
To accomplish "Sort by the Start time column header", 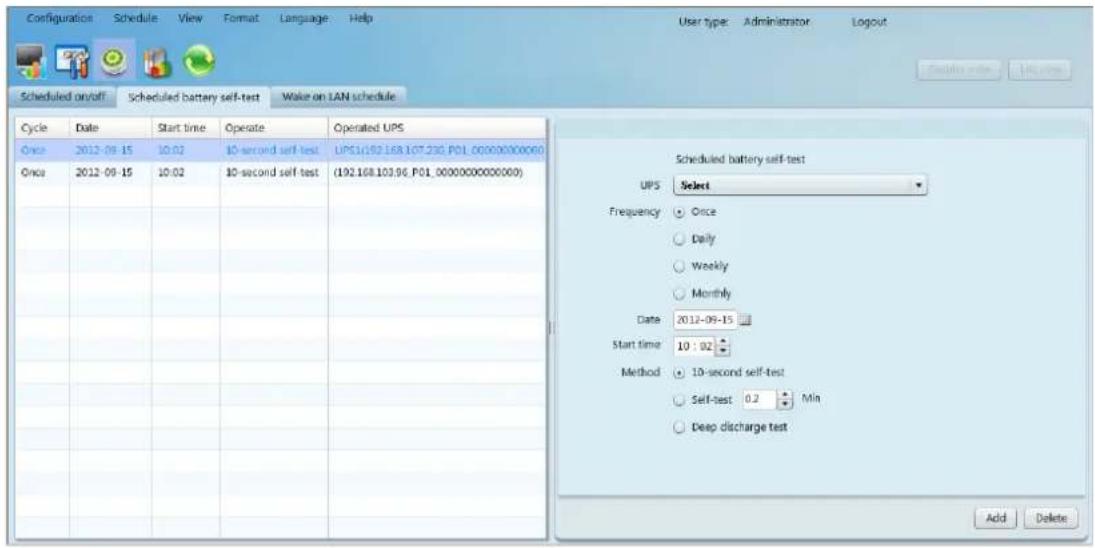I will pos(185,127).
